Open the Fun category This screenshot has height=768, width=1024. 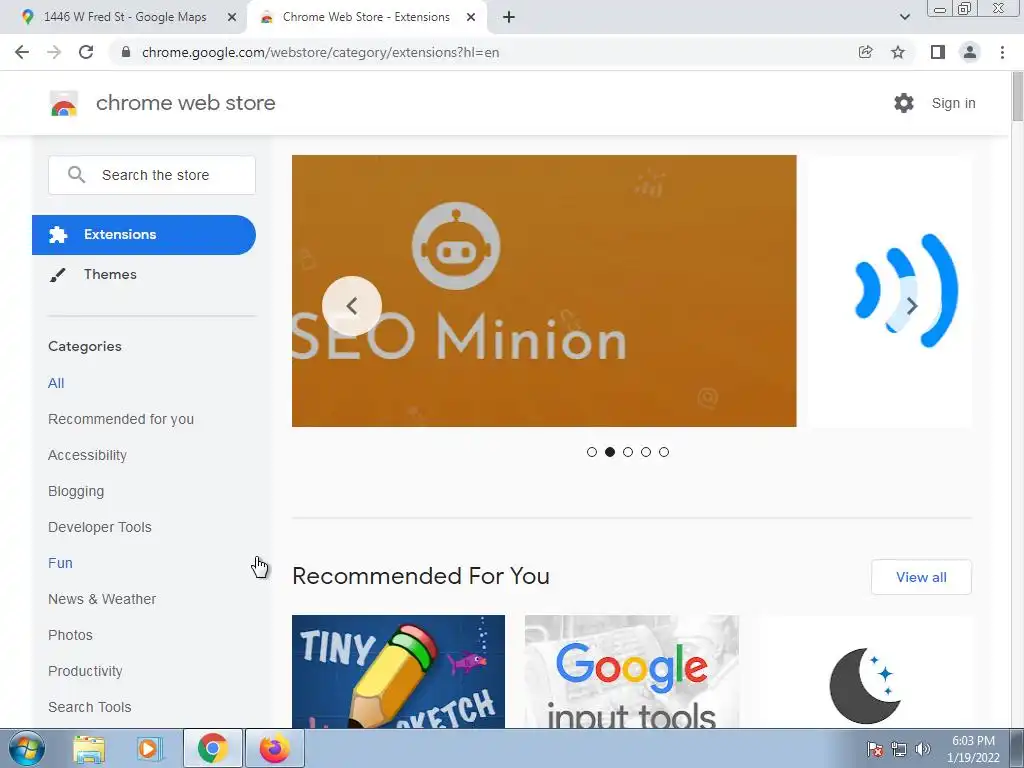60,563
